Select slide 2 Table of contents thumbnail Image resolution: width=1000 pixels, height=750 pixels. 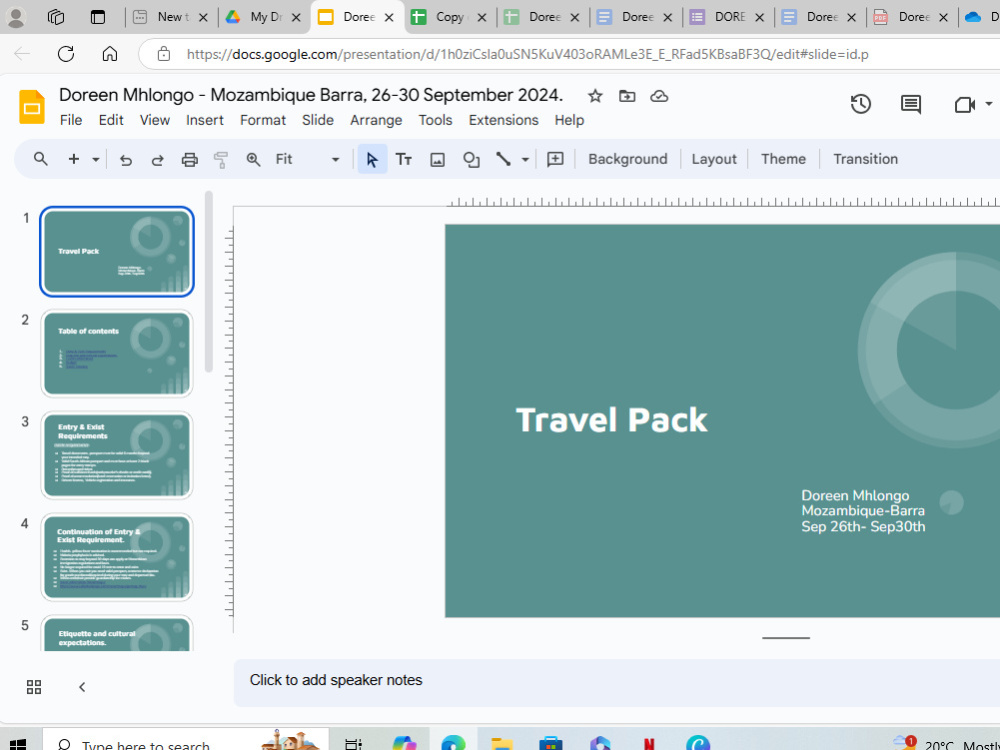pos(117,353)
